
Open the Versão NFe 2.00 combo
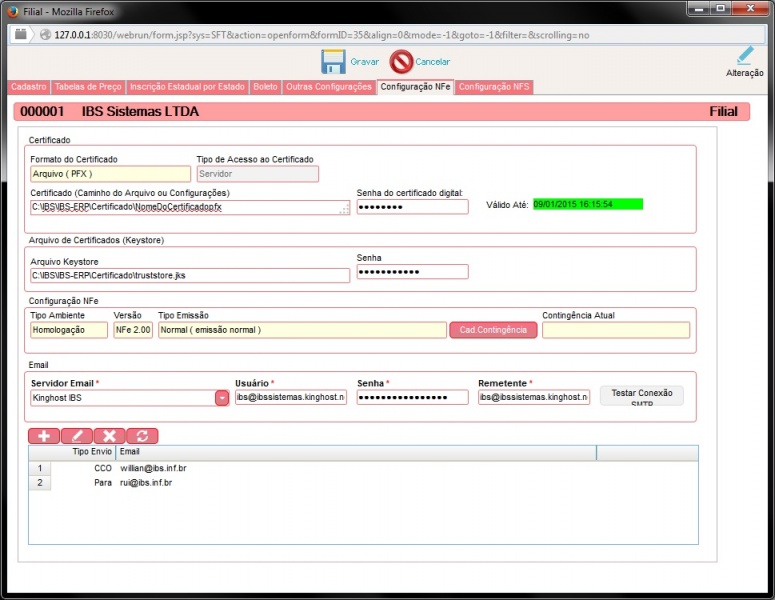click(133, 330)
